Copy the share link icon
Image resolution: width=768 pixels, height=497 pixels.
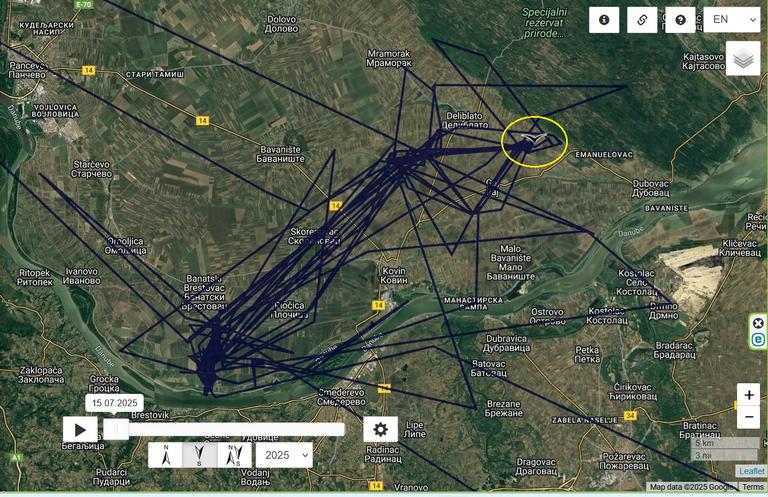[642, 20]
